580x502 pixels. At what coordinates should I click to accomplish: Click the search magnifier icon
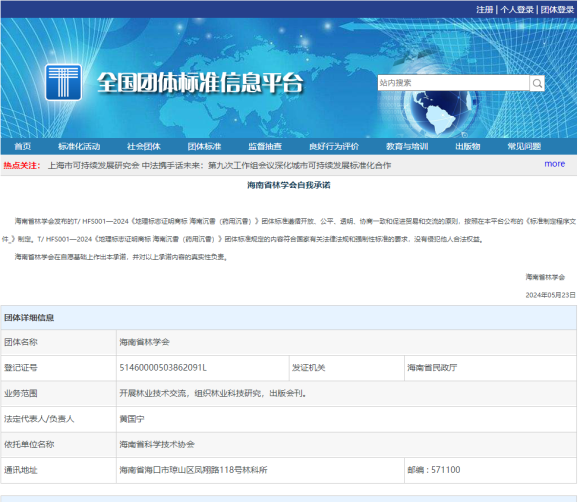537,83
